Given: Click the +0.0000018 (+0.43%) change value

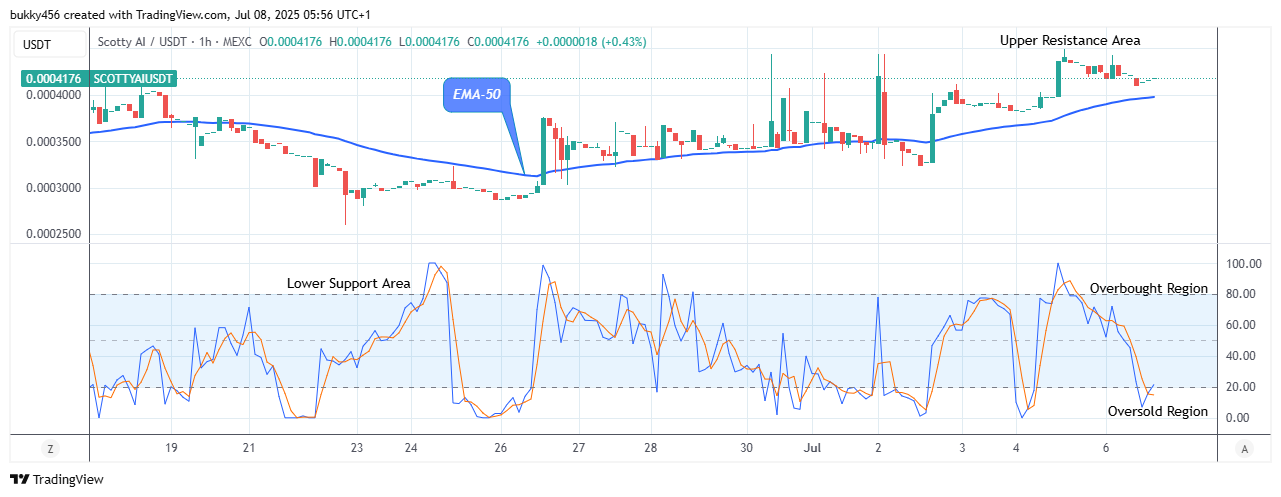Looking at the screenshot, I should pos(592,42).
